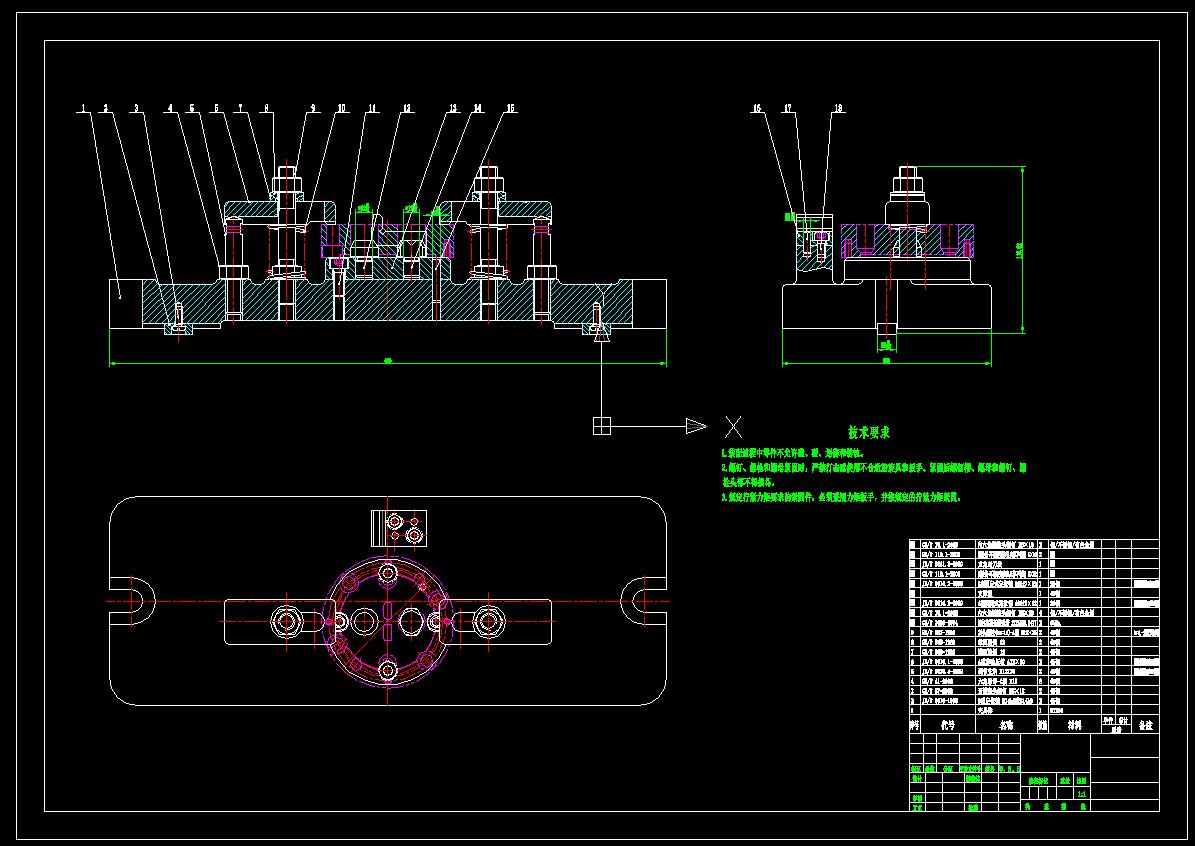Select part balloon number 7
1195x846 pixels.
pos(241,108)
